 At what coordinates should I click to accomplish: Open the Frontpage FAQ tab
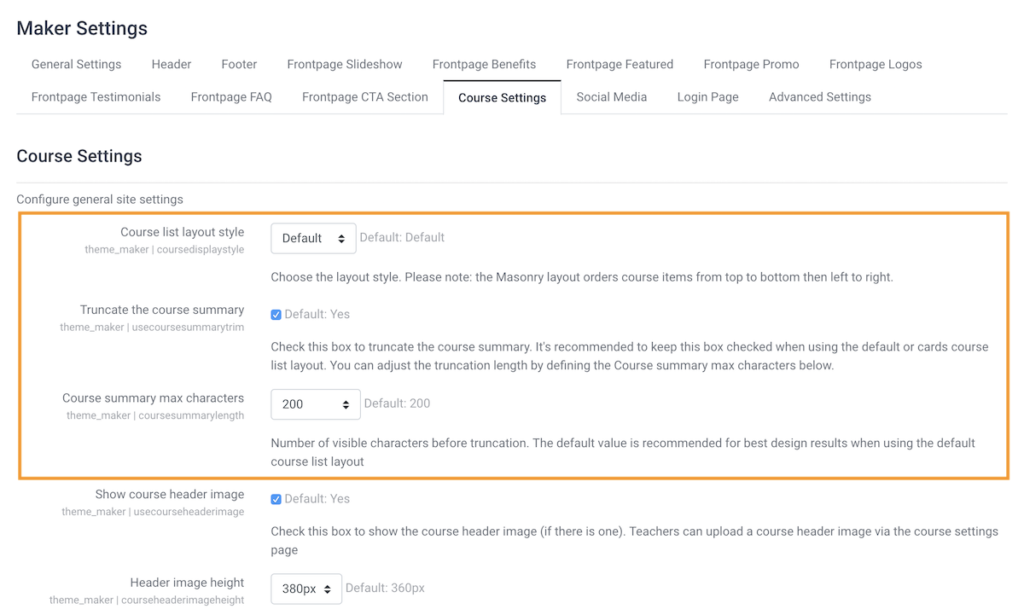pyautogui.click(x=230, y=97)
